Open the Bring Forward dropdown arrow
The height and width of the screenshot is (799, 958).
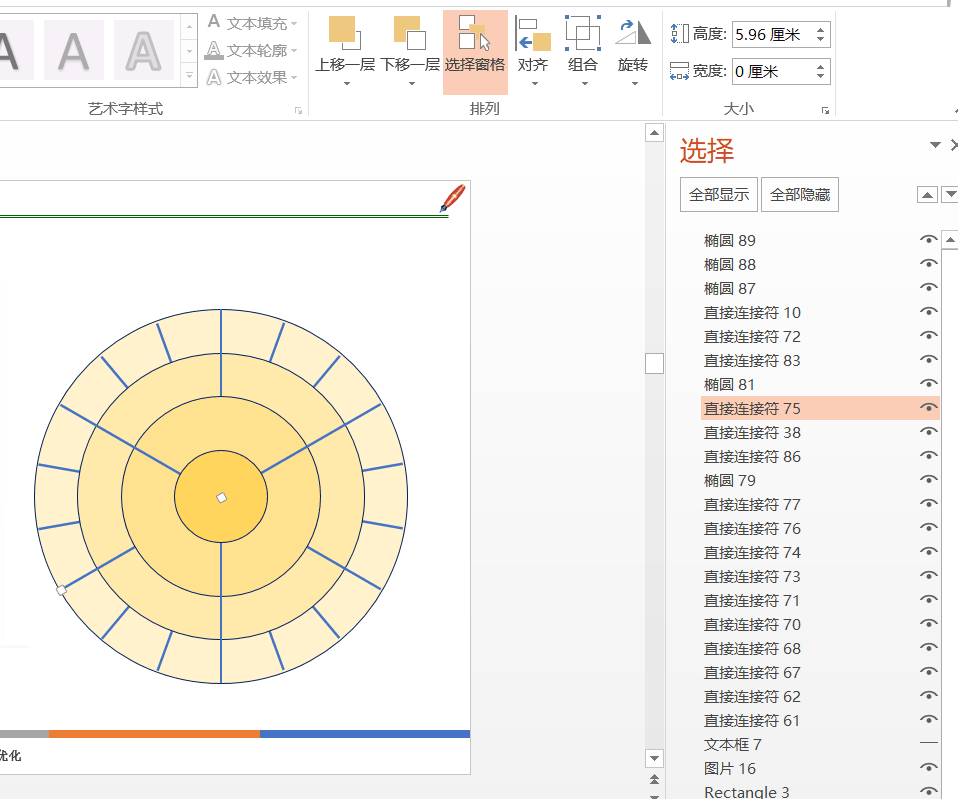346,84
